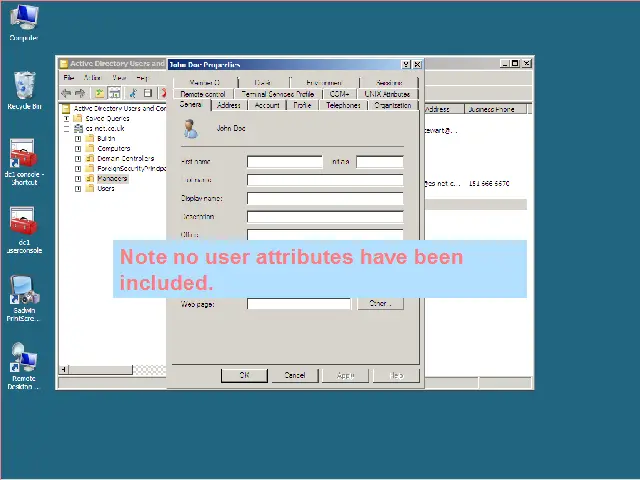Open the File menu
640x480 pixels.
(69, 78)
